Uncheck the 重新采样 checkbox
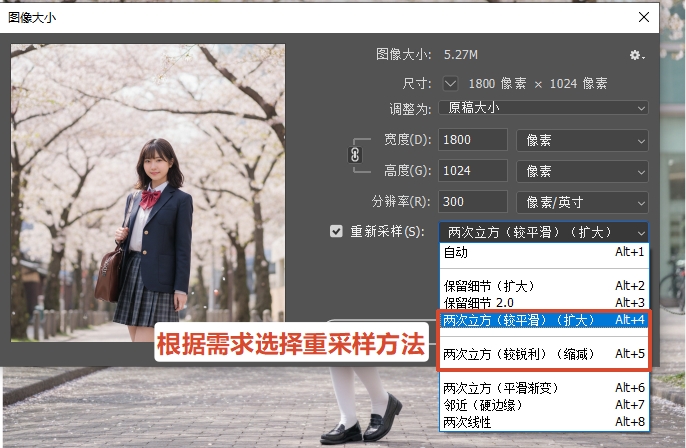This screenshot has width=686, height=448. point(336,231)
